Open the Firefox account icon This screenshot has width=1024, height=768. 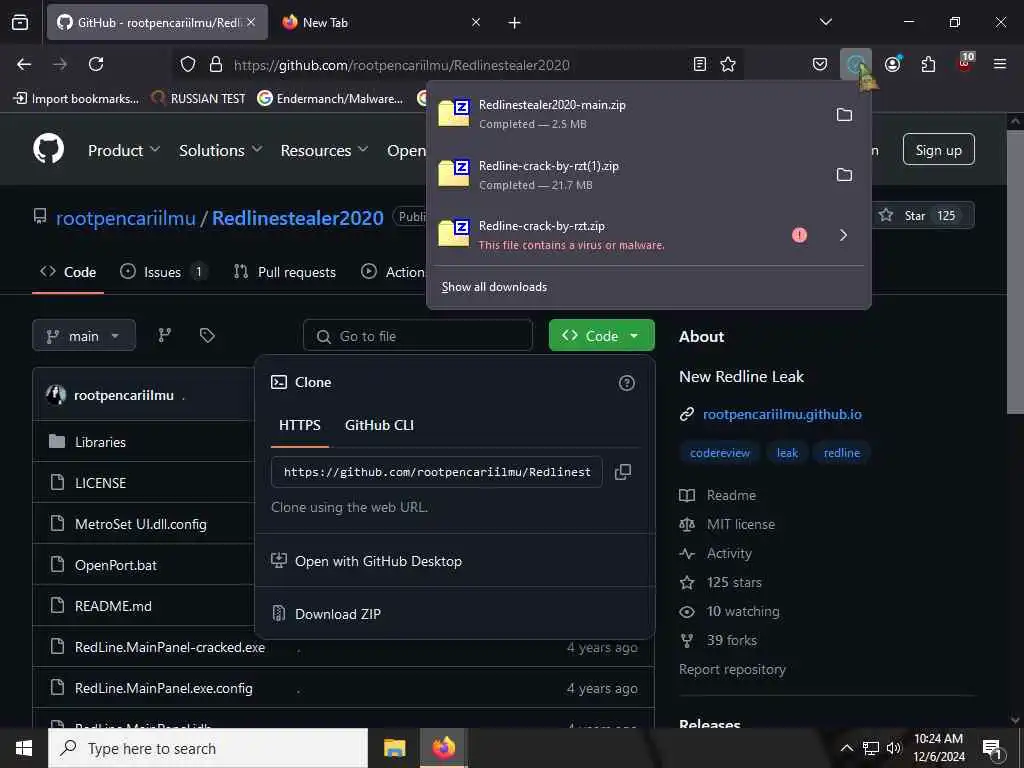coord(892,64)
